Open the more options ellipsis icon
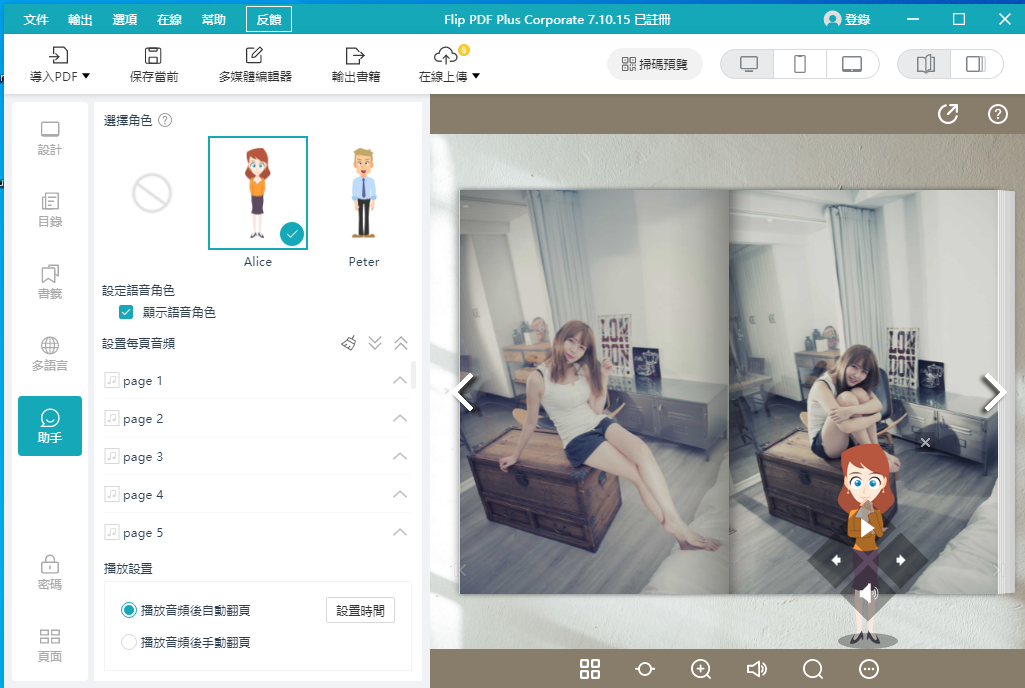 pos(869,669)
